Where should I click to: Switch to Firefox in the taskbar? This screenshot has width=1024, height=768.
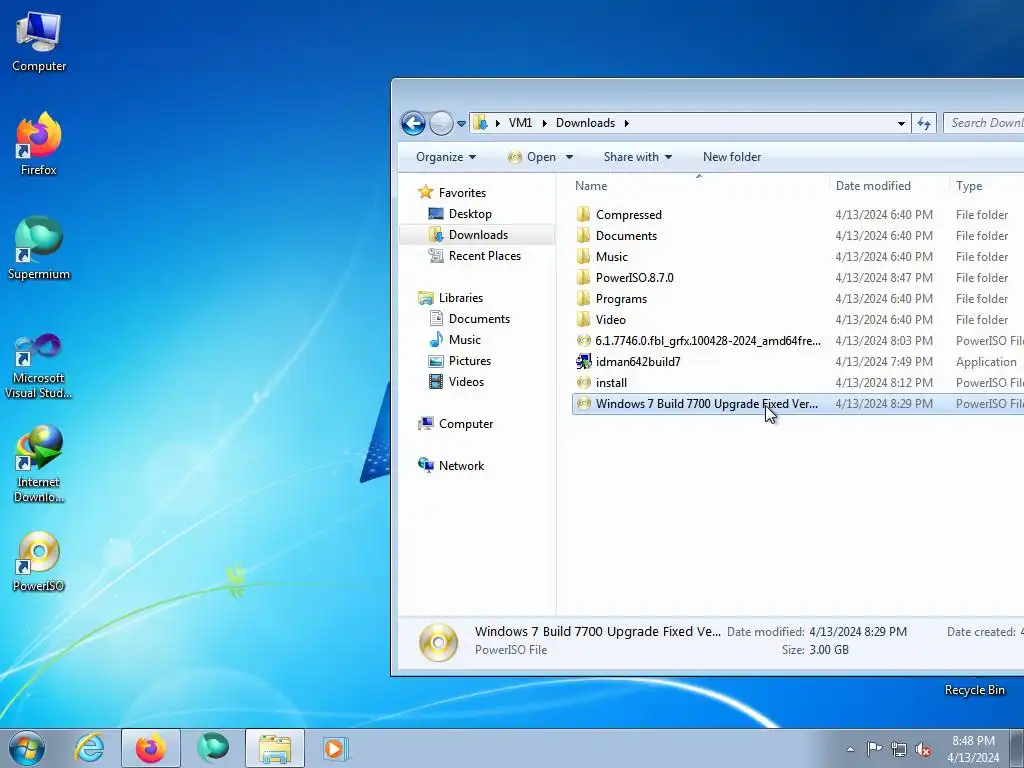[150, 748]
